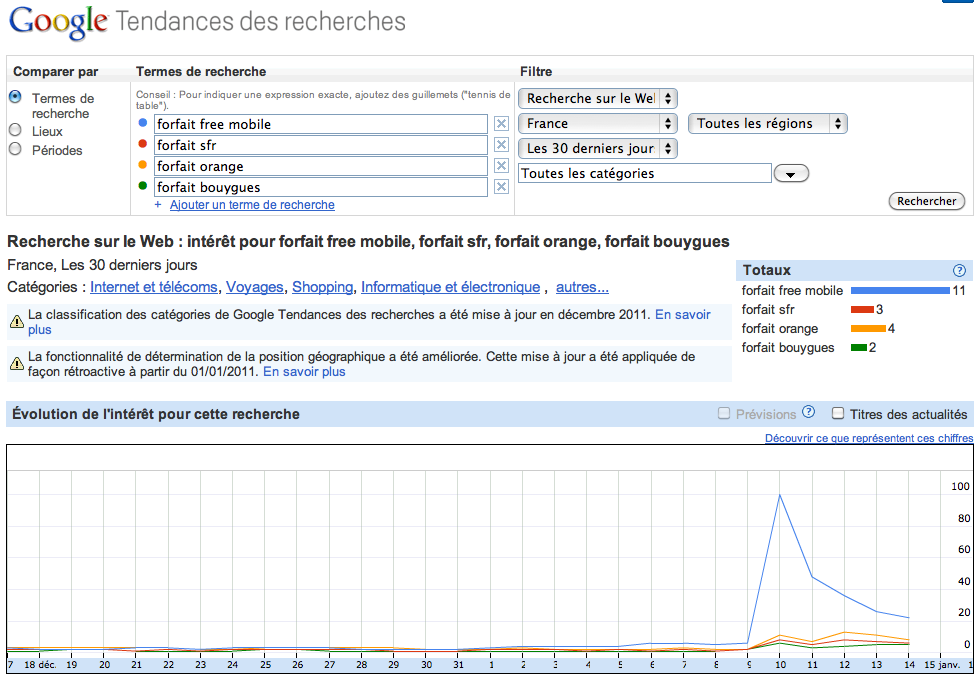
Task: Click the '15 janv.' axis label
Action: (x=941, y=664)
